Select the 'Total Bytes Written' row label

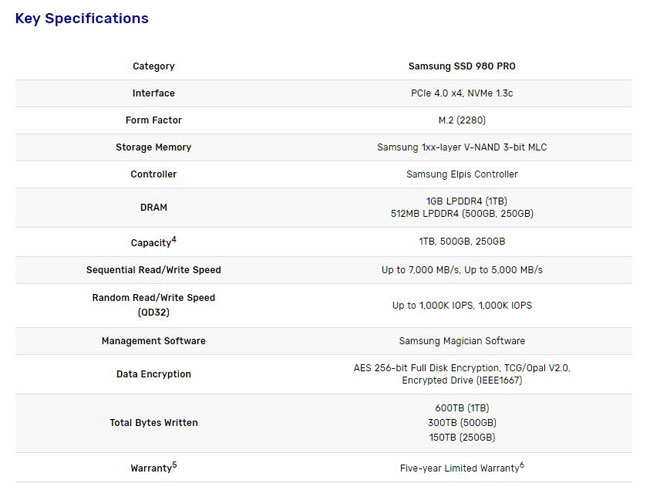pyautogui.click(x=154, y=423)
